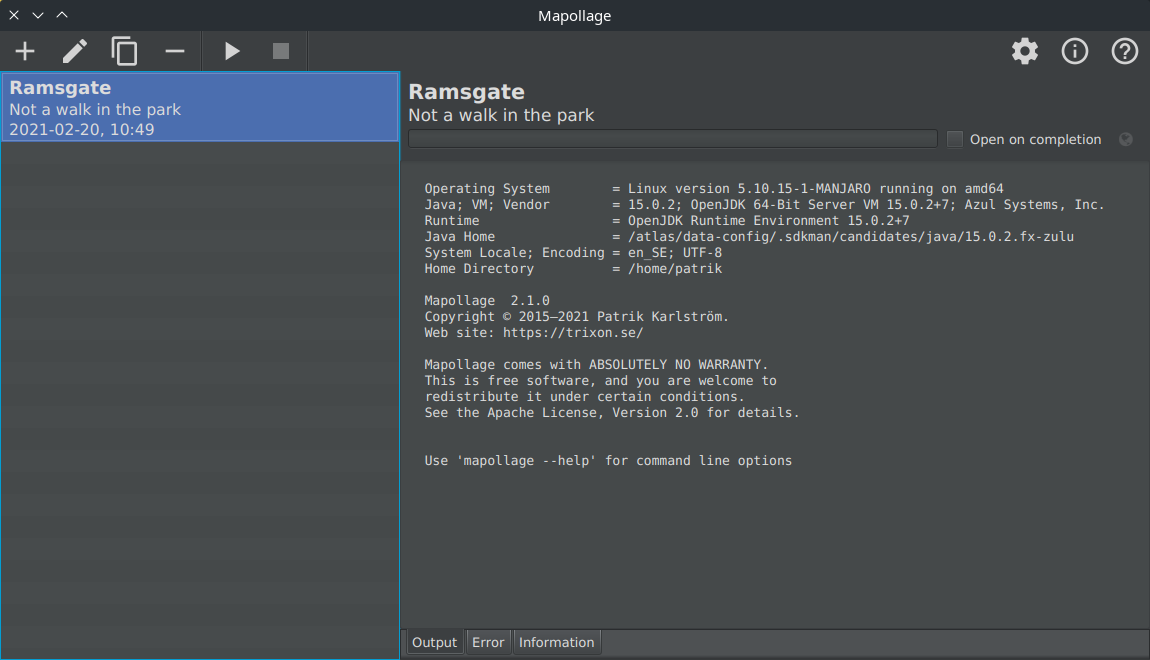Start the run with play icon

232,51
